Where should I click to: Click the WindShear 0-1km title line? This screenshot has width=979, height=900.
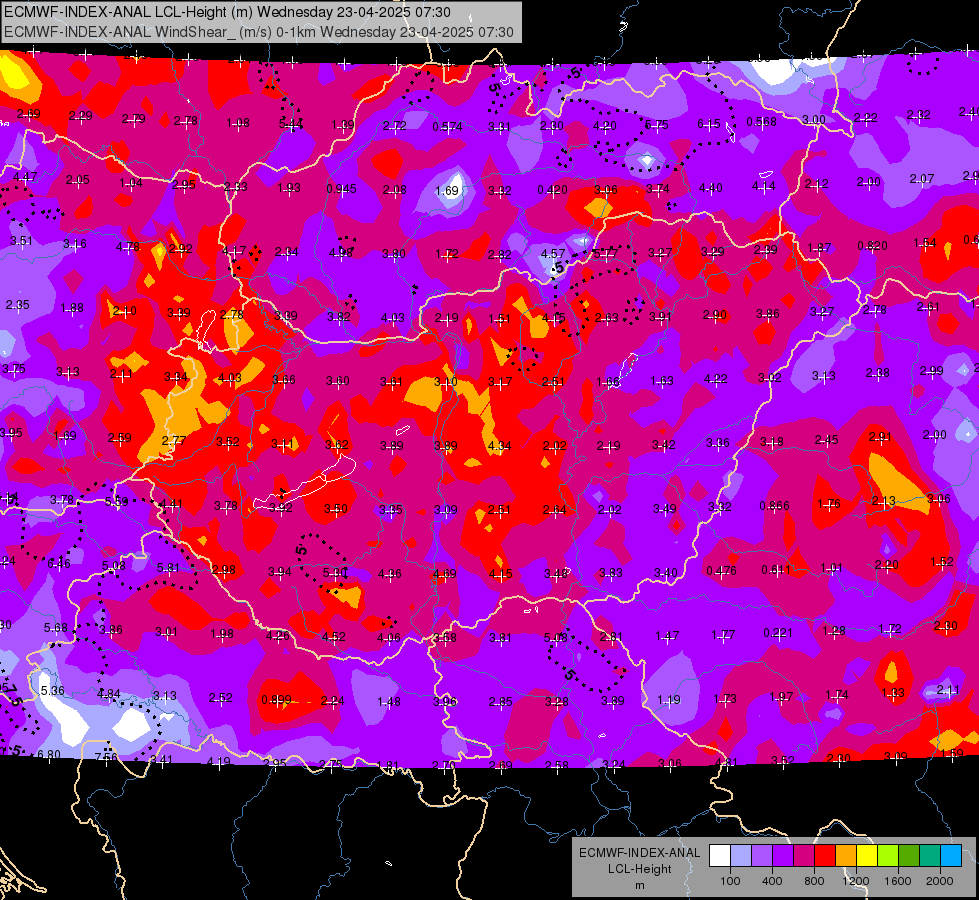(259, 32)
